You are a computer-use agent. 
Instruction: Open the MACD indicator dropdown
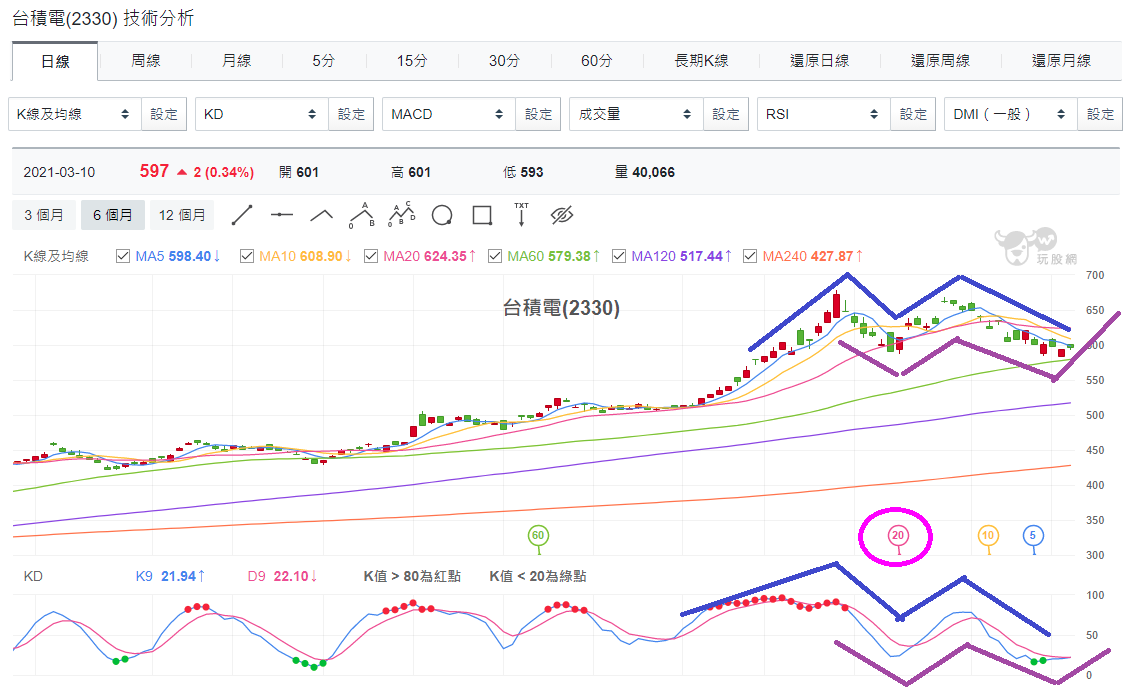click(449, 114)
